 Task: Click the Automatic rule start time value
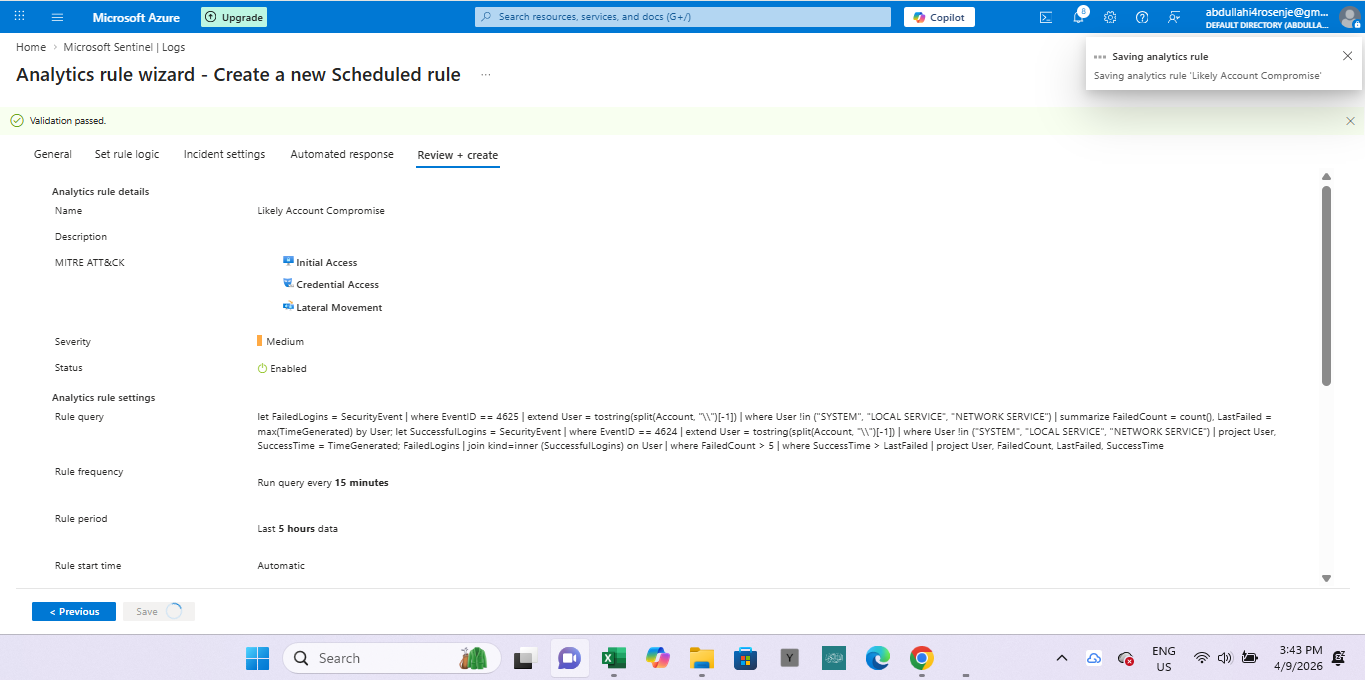click(x=281, y=565)
